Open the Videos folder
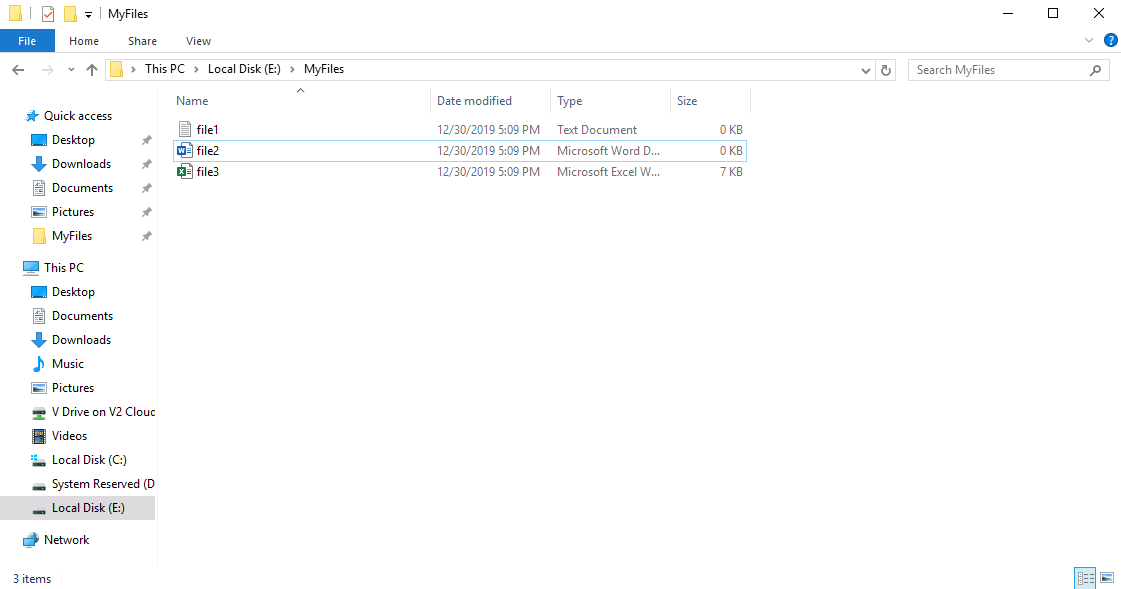The width and height of the screenshot is (1121, 589). pos(69,436)
